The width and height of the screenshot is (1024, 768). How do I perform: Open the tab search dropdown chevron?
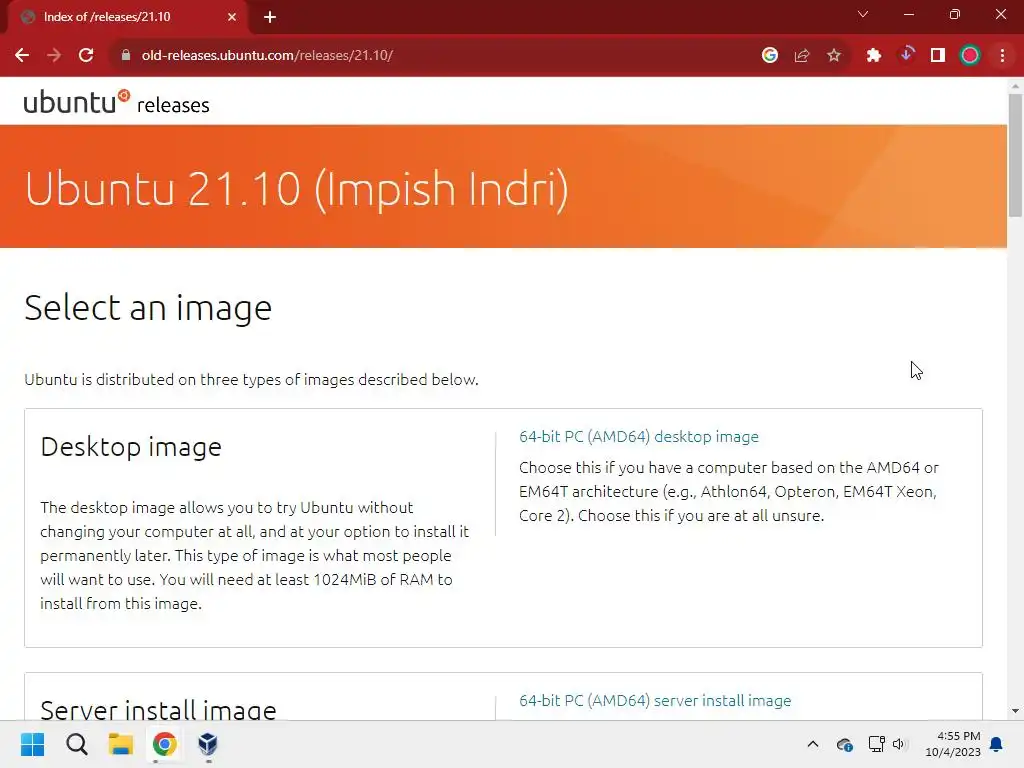point(863,14)
